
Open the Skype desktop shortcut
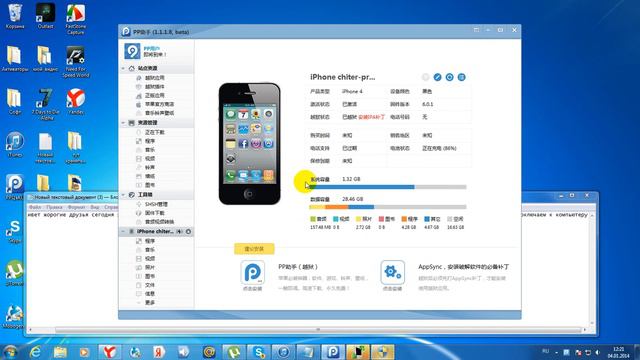[14, 231]
